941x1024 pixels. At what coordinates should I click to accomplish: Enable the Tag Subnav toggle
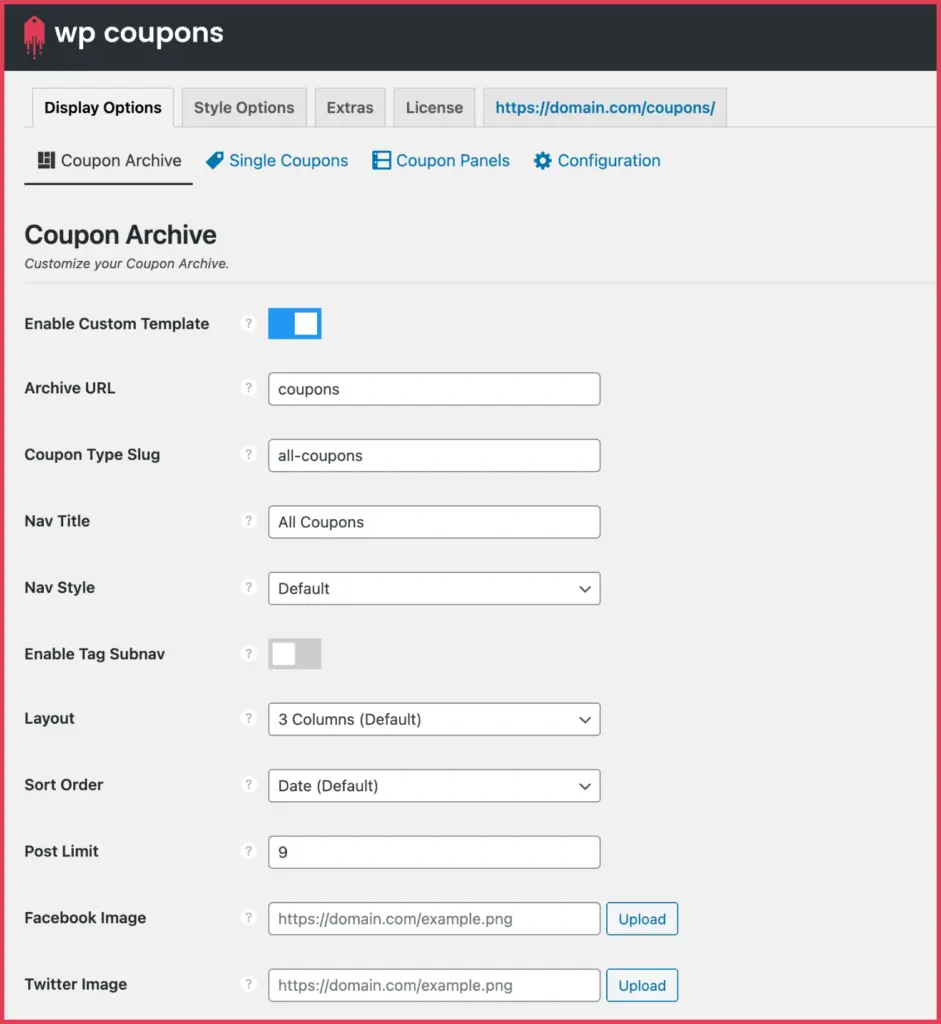pos(294,653)
